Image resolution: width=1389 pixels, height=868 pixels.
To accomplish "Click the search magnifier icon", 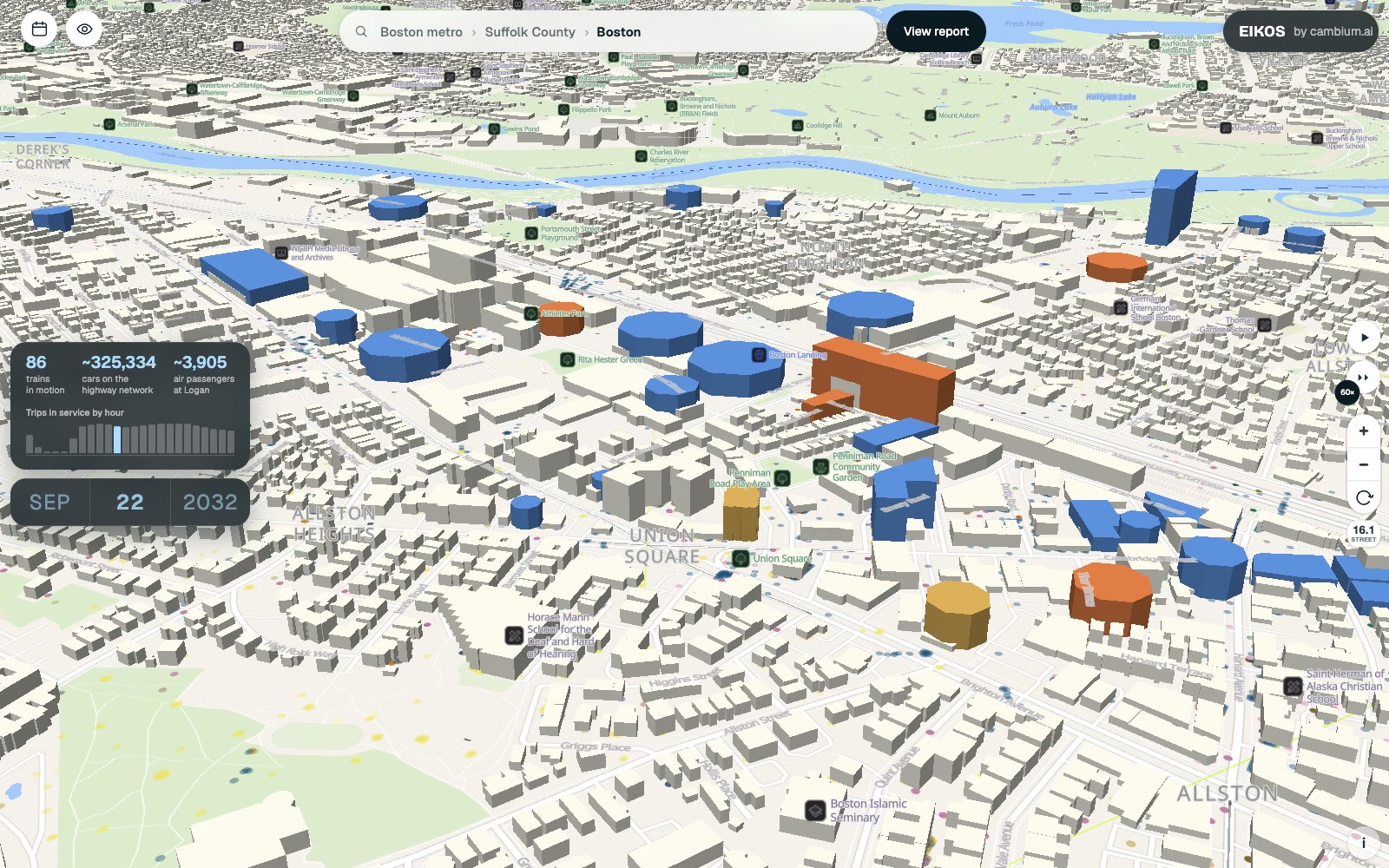I will click(x=361, y=31).
